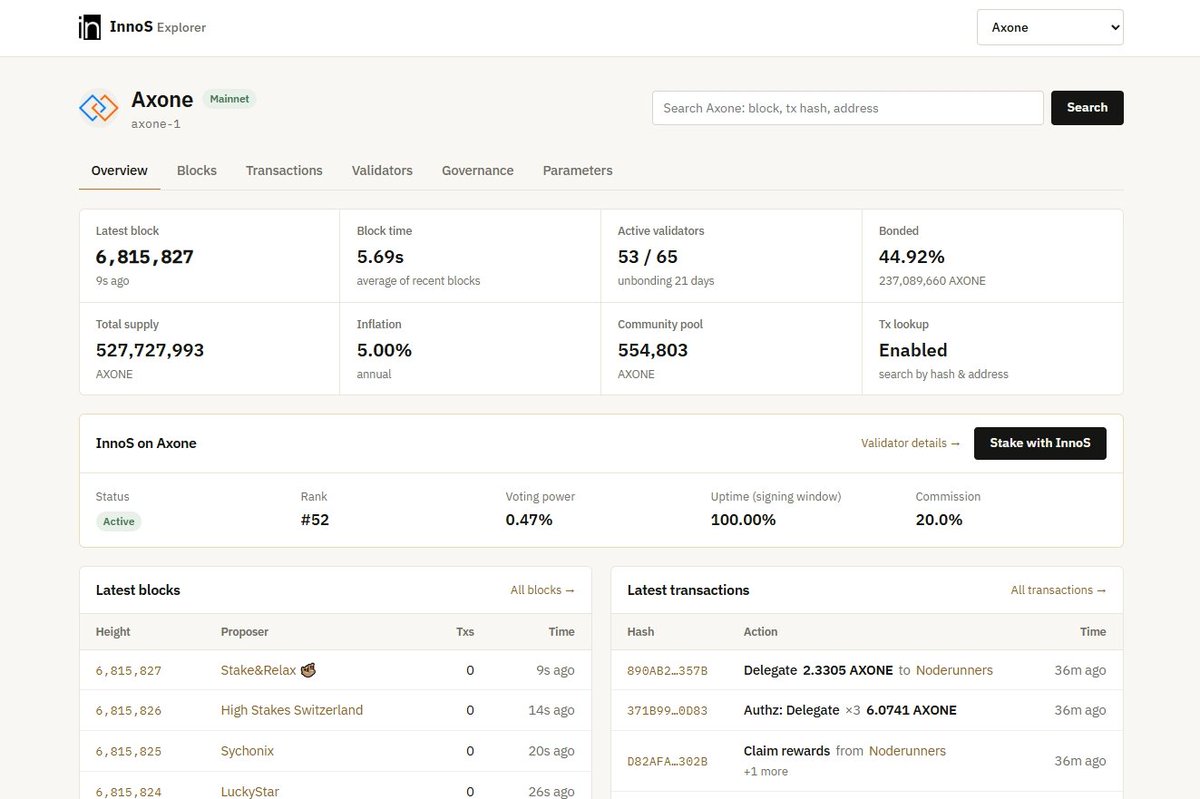Open block height 6,815,824
The height and width of the screenshot is (799, 1200).
(129, 791)
